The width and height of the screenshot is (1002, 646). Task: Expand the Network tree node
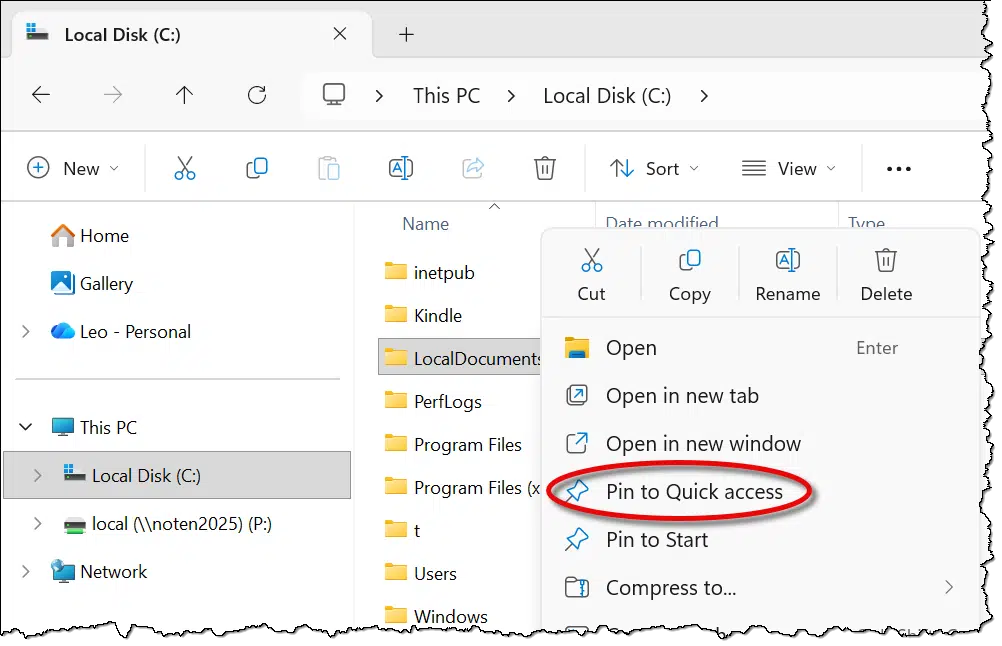click(x=26, y=571)
